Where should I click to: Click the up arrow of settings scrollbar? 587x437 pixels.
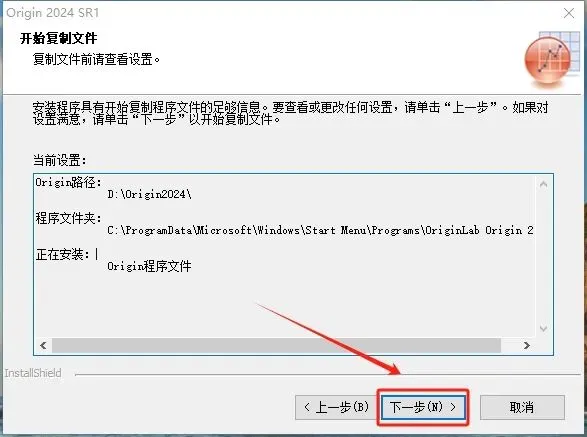point(544,184)
